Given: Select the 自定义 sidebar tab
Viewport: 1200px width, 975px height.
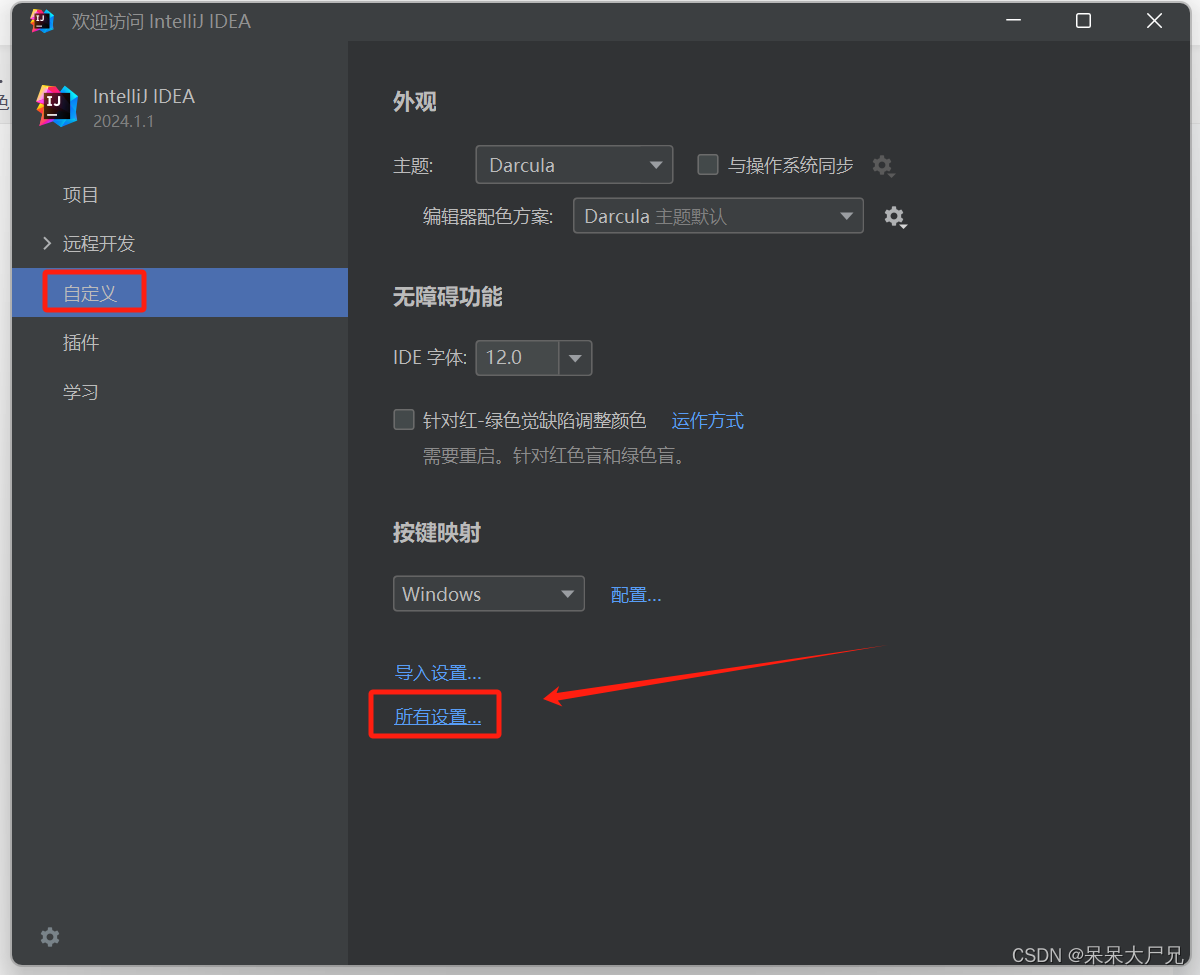Looking at the screenshot, I should click(x=180, y=293).
